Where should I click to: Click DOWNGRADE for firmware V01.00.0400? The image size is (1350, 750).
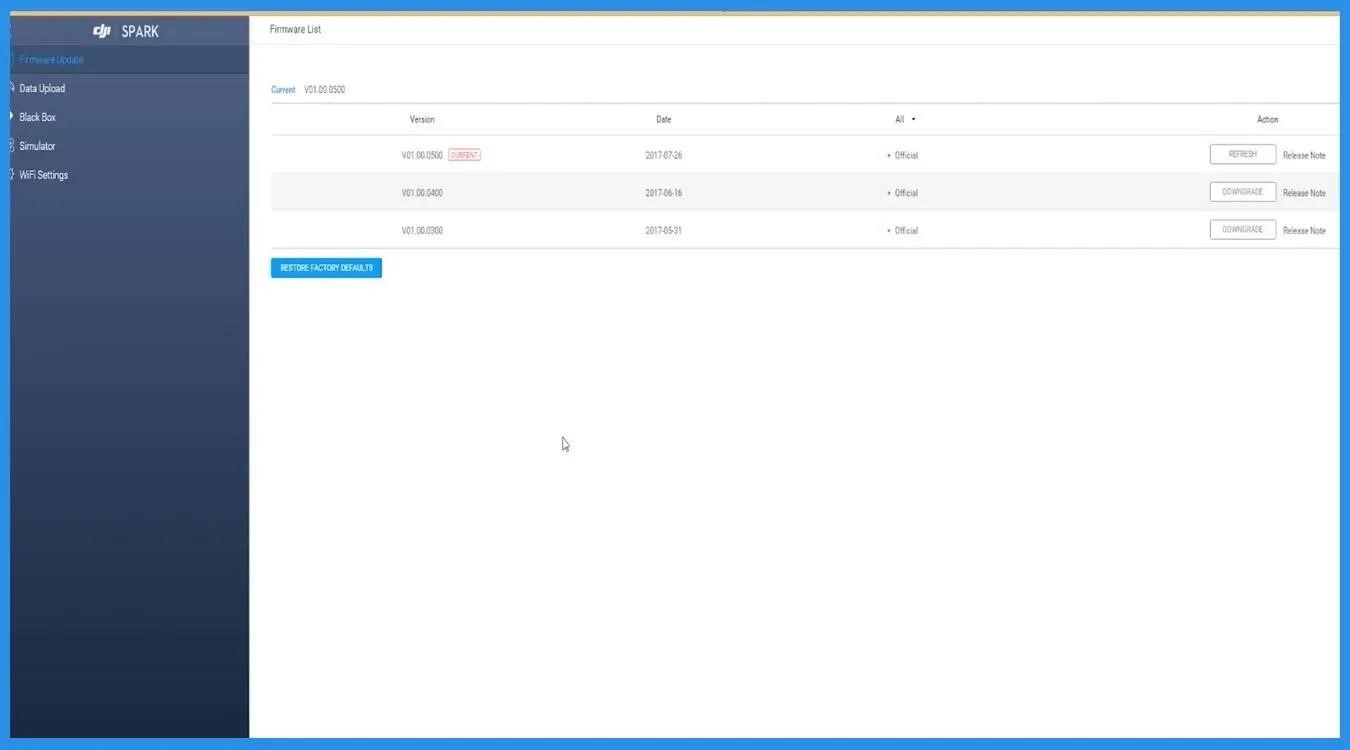(1243, 192)
